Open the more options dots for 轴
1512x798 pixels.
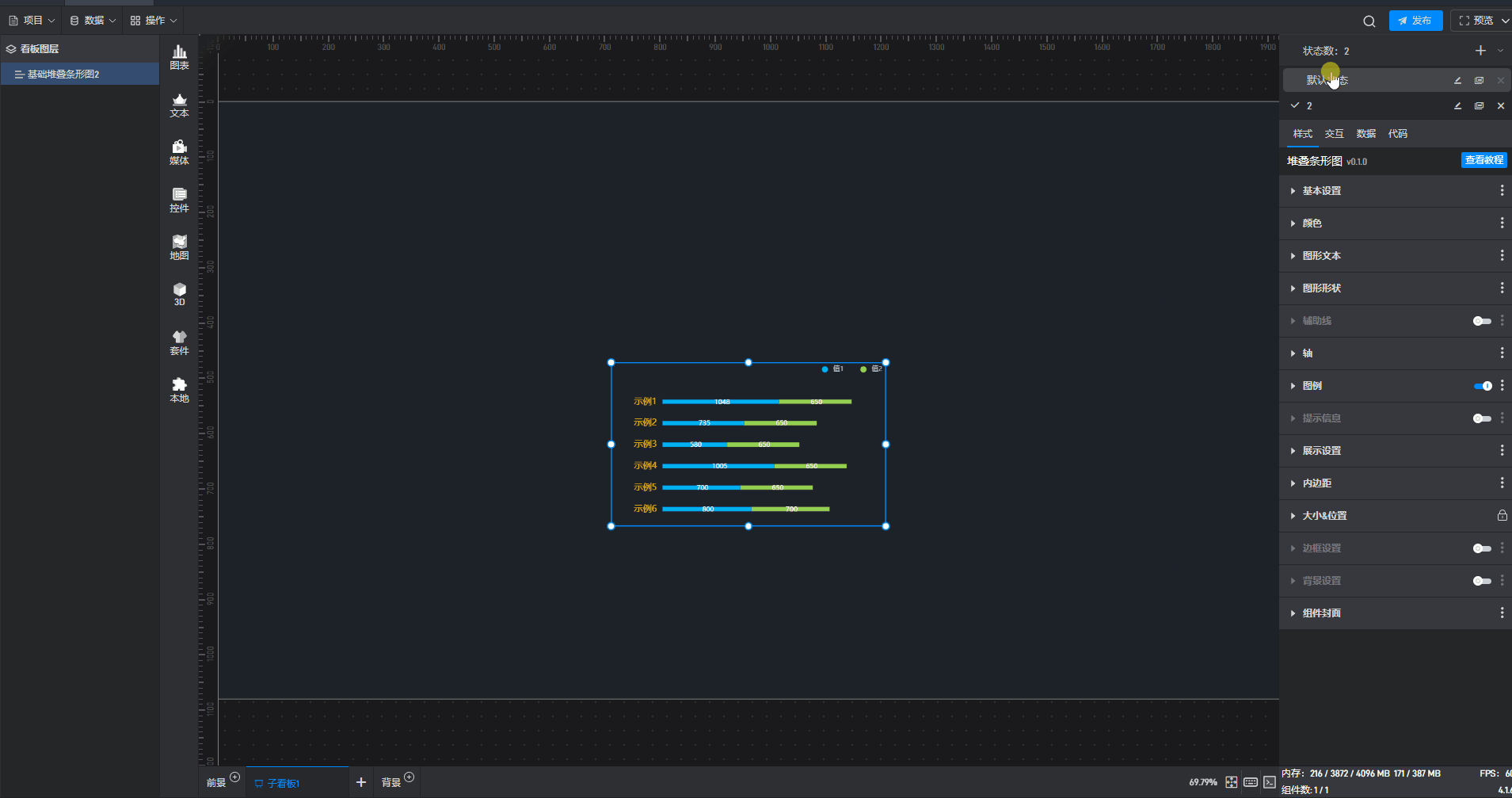pos(1502,353)
